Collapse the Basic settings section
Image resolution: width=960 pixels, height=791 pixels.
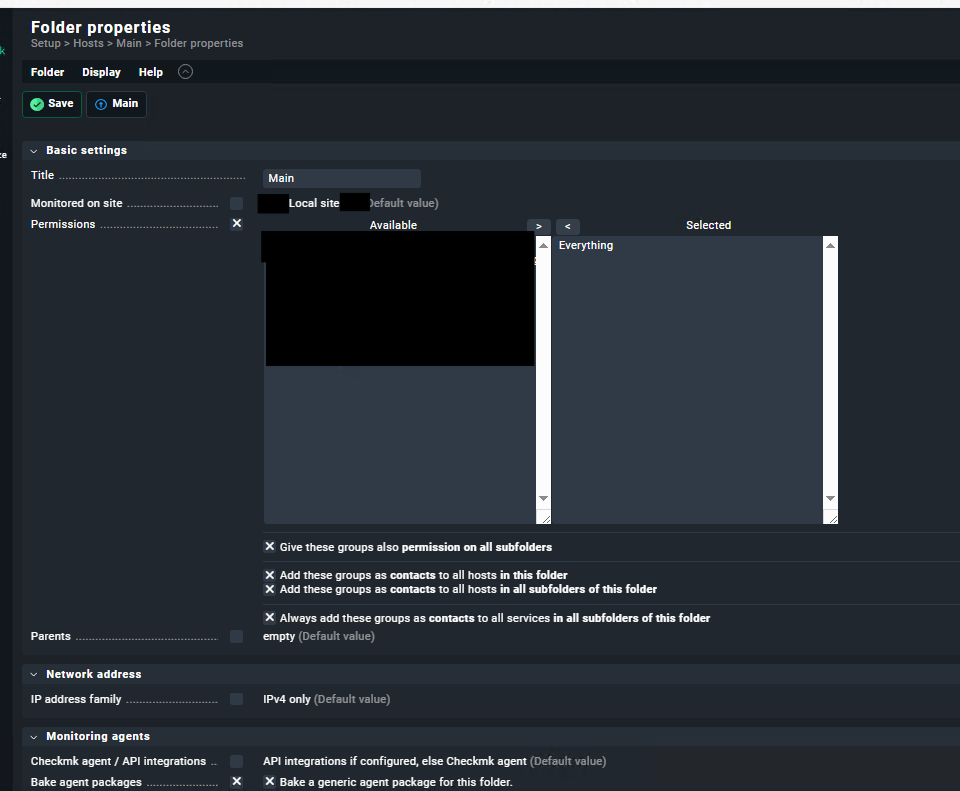34,150
